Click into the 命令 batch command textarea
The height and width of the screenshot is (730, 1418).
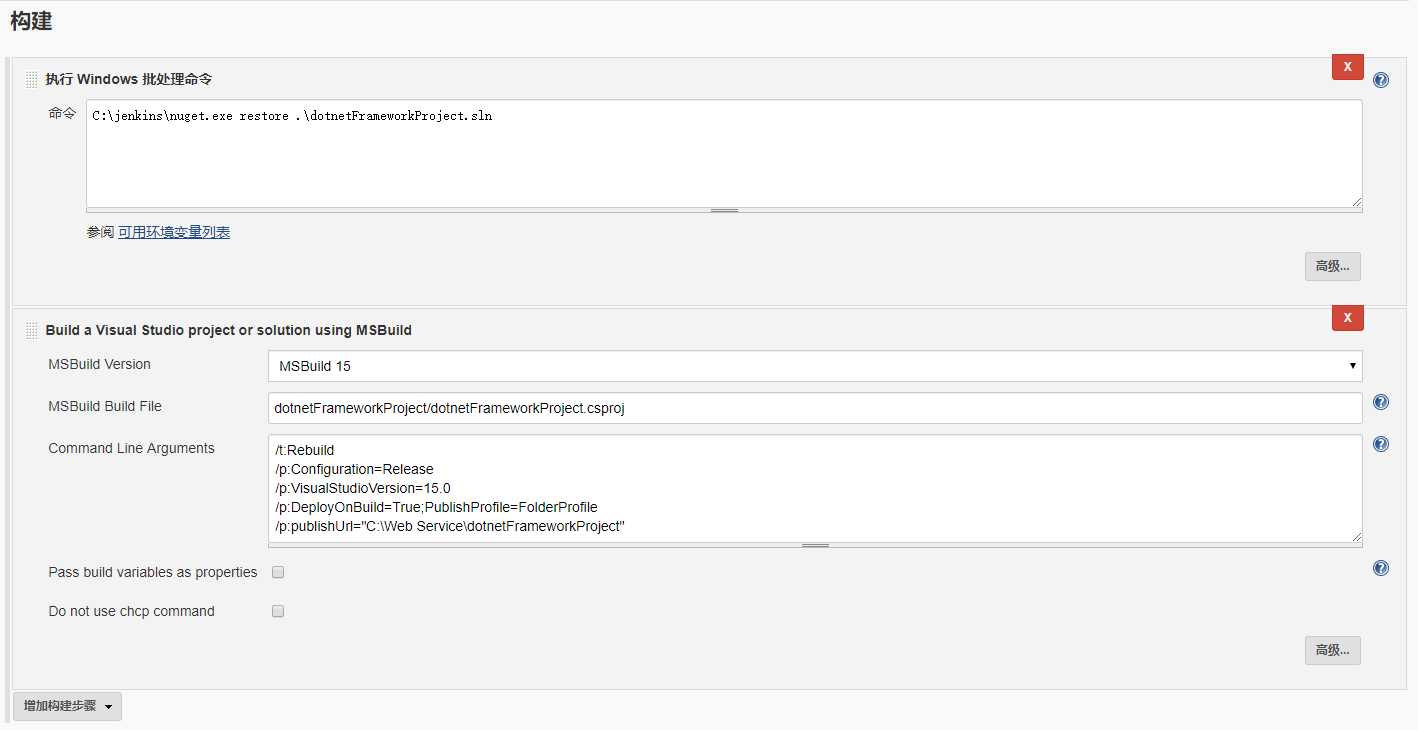pos(724,153)
